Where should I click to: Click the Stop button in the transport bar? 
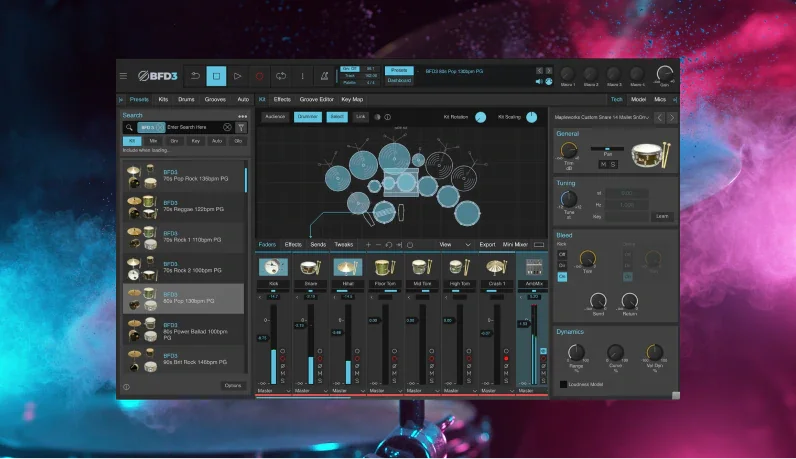(x=216, y=76)
